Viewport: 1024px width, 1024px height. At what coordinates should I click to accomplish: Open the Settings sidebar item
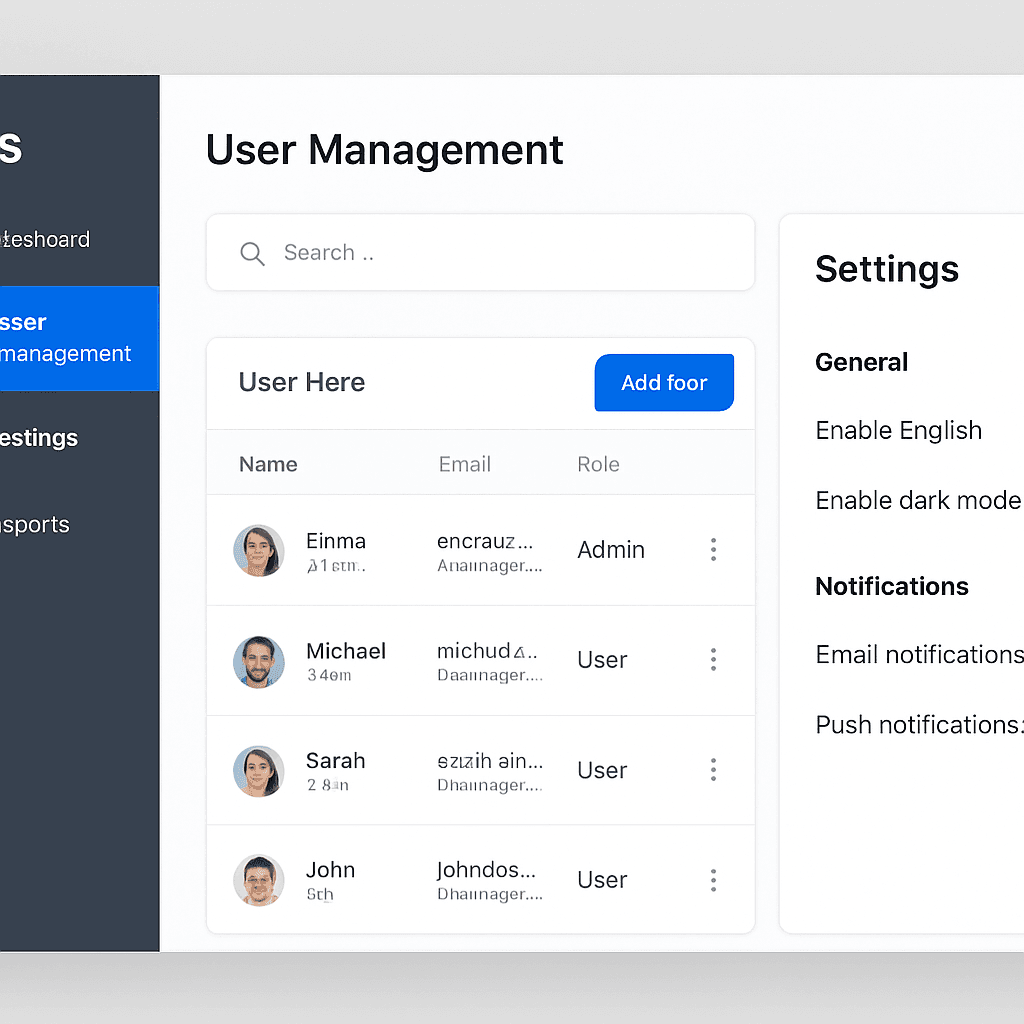click(39, 438)
